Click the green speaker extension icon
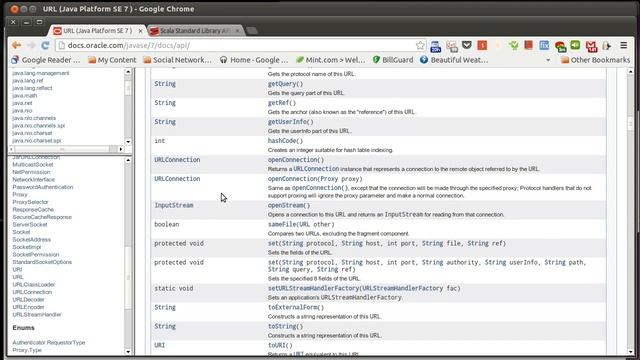This screenshot has width=640, height=360. pos(575,45)
